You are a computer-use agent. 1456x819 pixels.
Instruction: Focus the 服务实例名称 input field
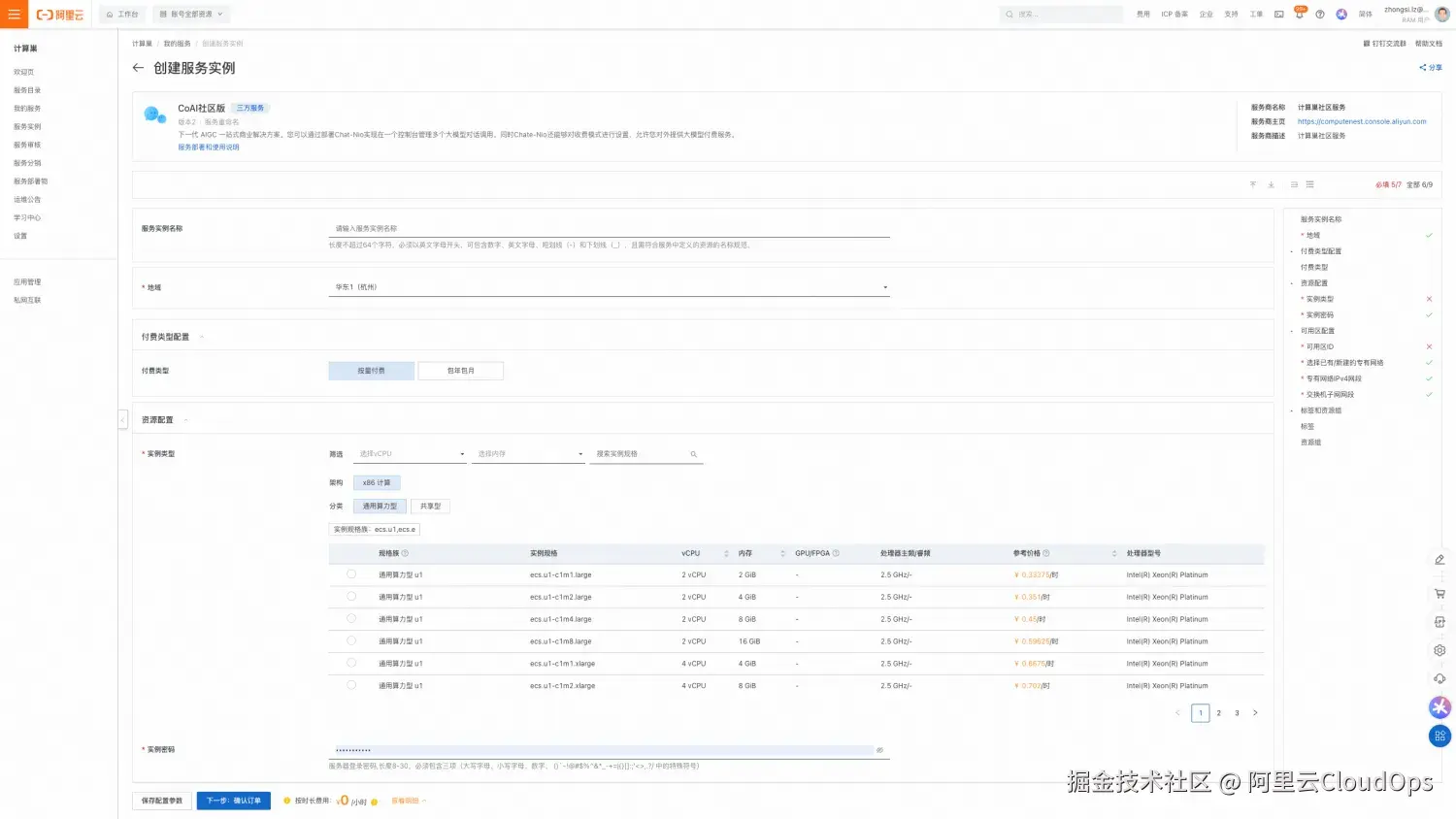click(610, 229)
